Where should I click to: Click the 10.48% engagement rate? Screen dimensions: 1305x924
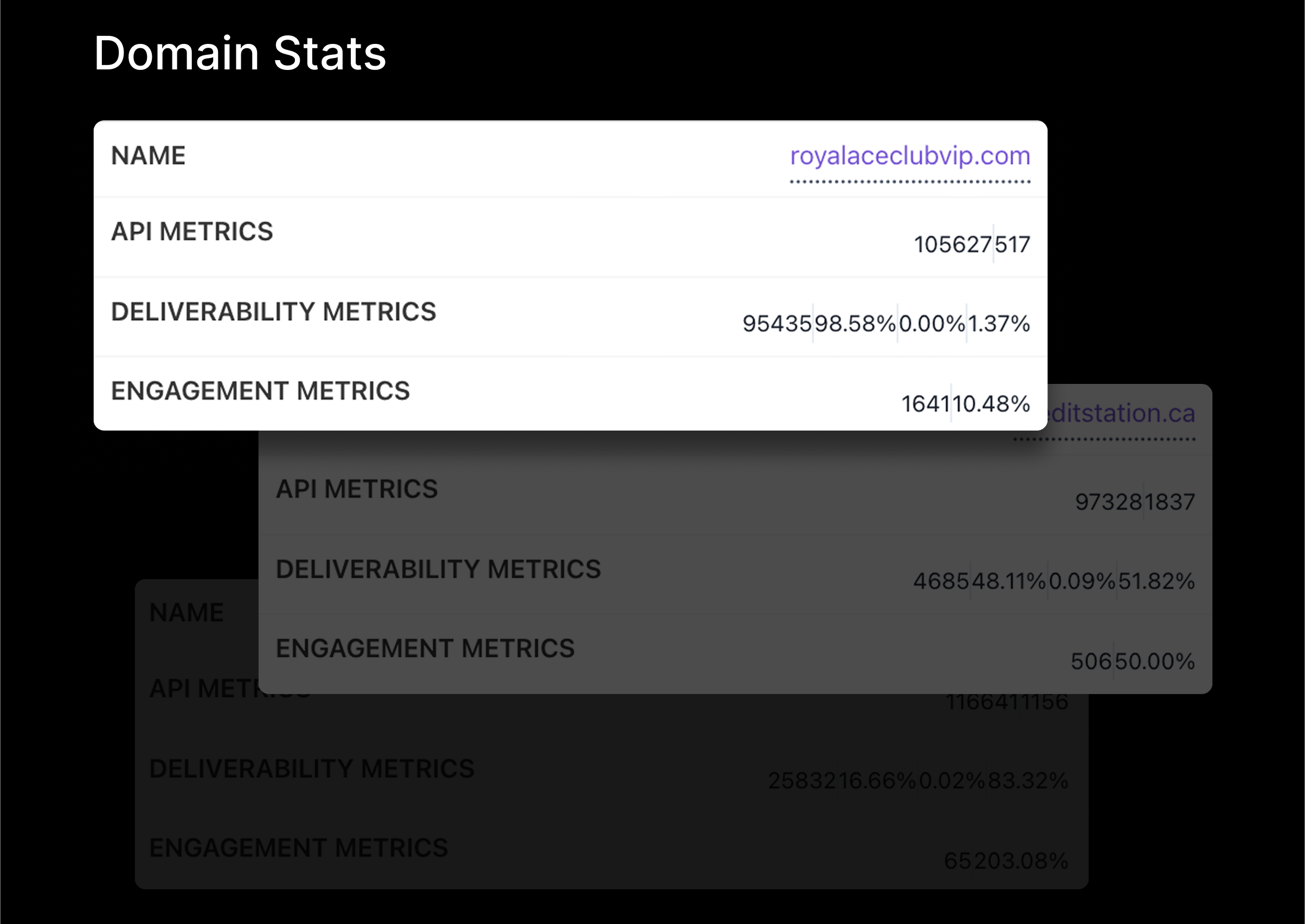[992, 404]
